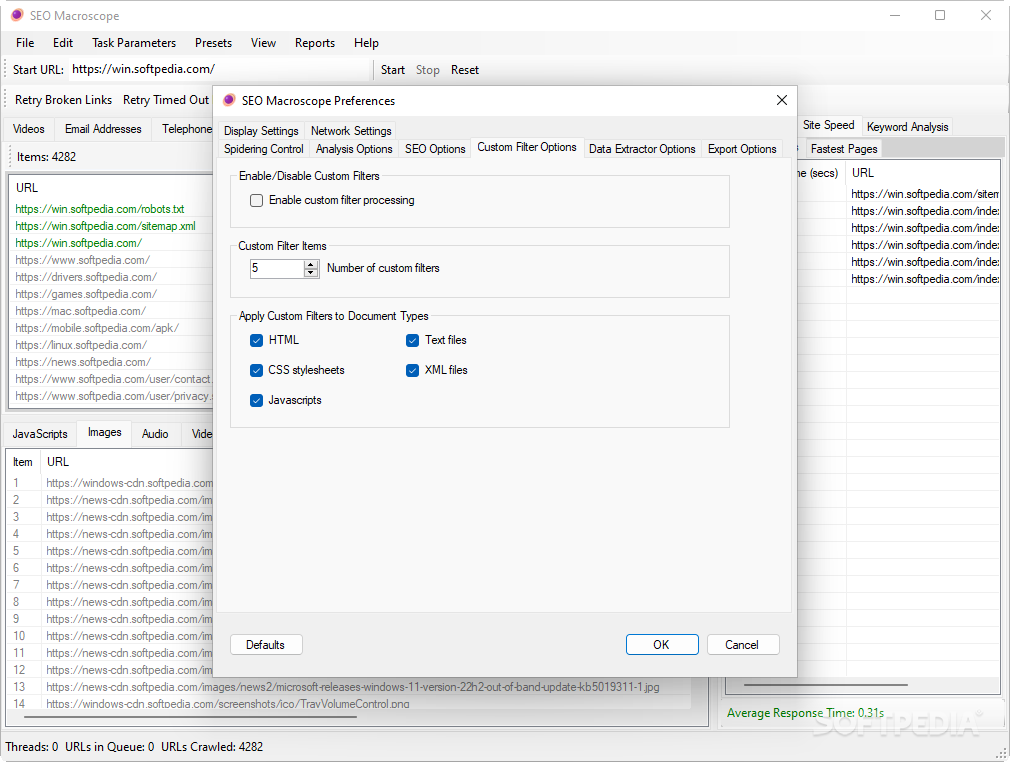
Task: Click the URL column header in the Images list
Action: click(x=129, y=462)
